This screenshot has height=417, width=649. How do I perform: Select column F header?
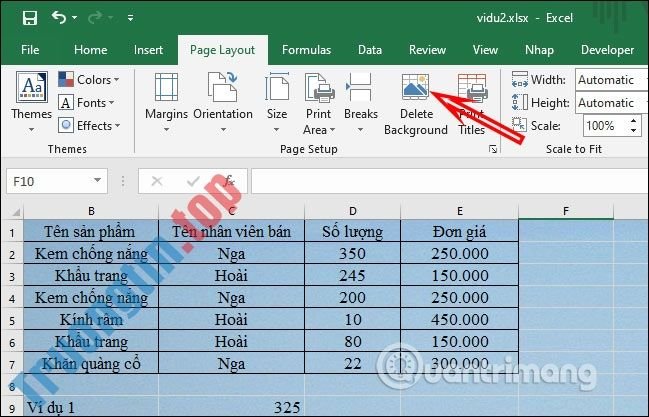click(x=566, y=211)
